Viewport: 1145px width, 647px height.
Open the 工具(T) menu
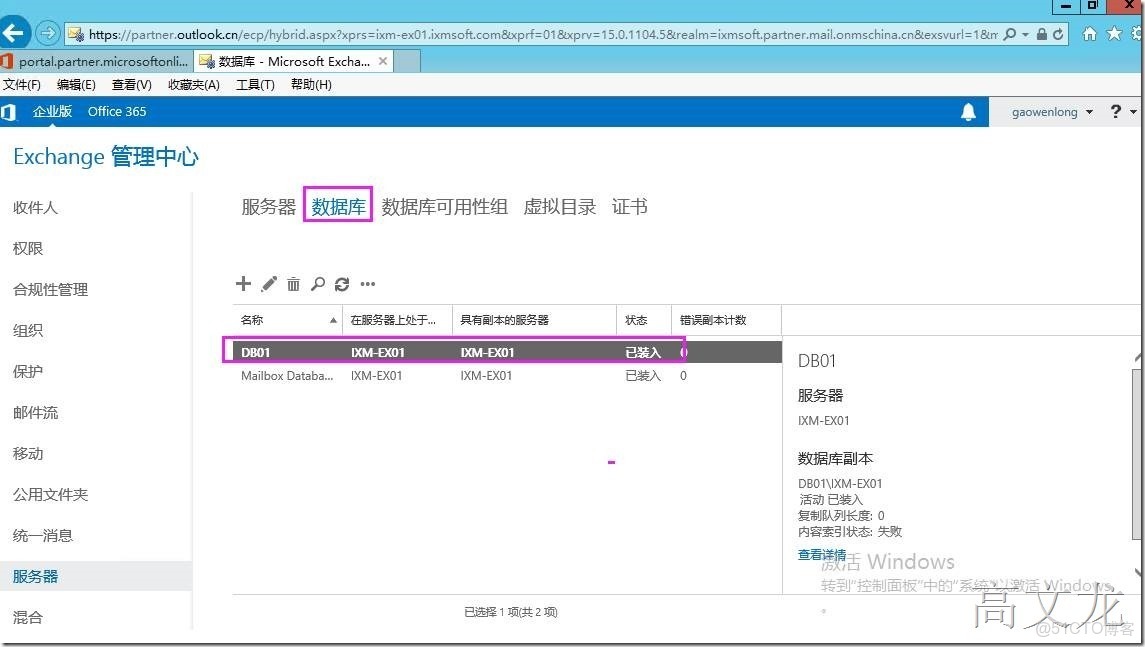(x=254, y=84)
